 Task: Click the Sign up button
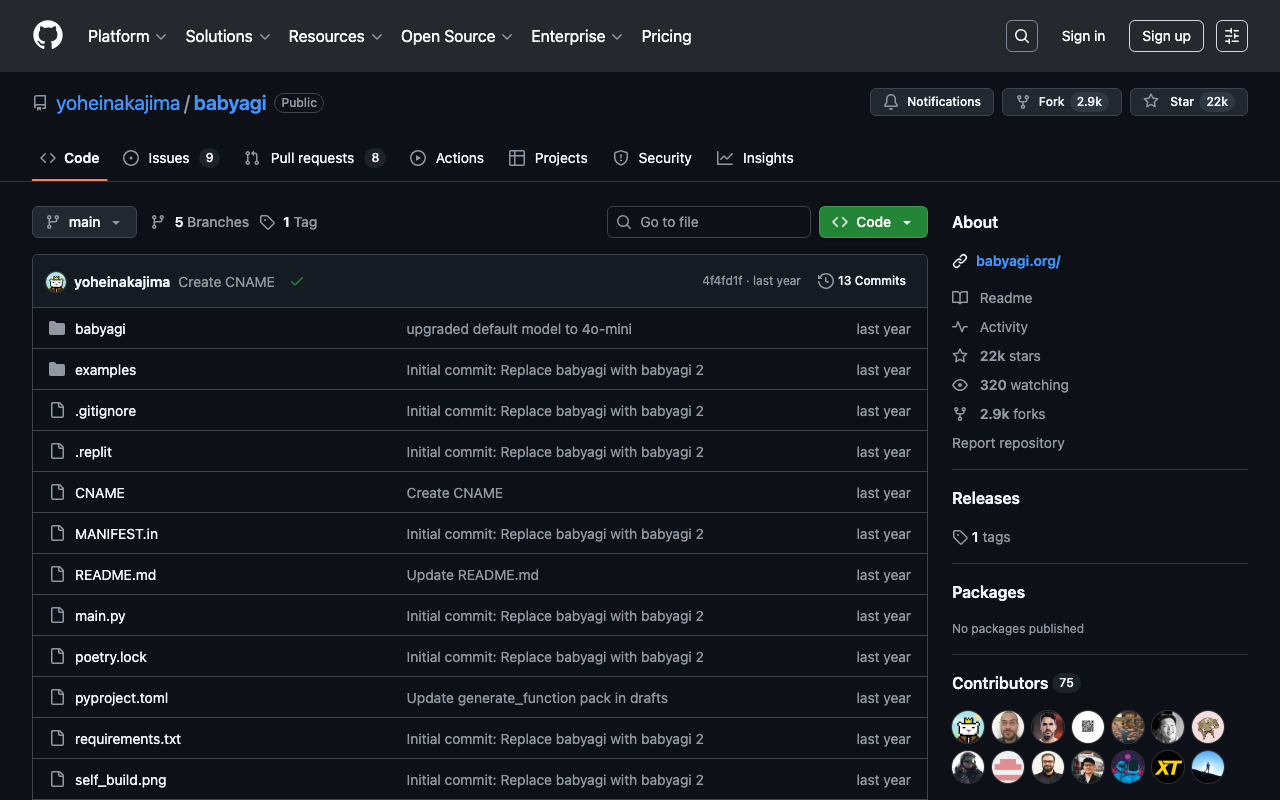1166,36
